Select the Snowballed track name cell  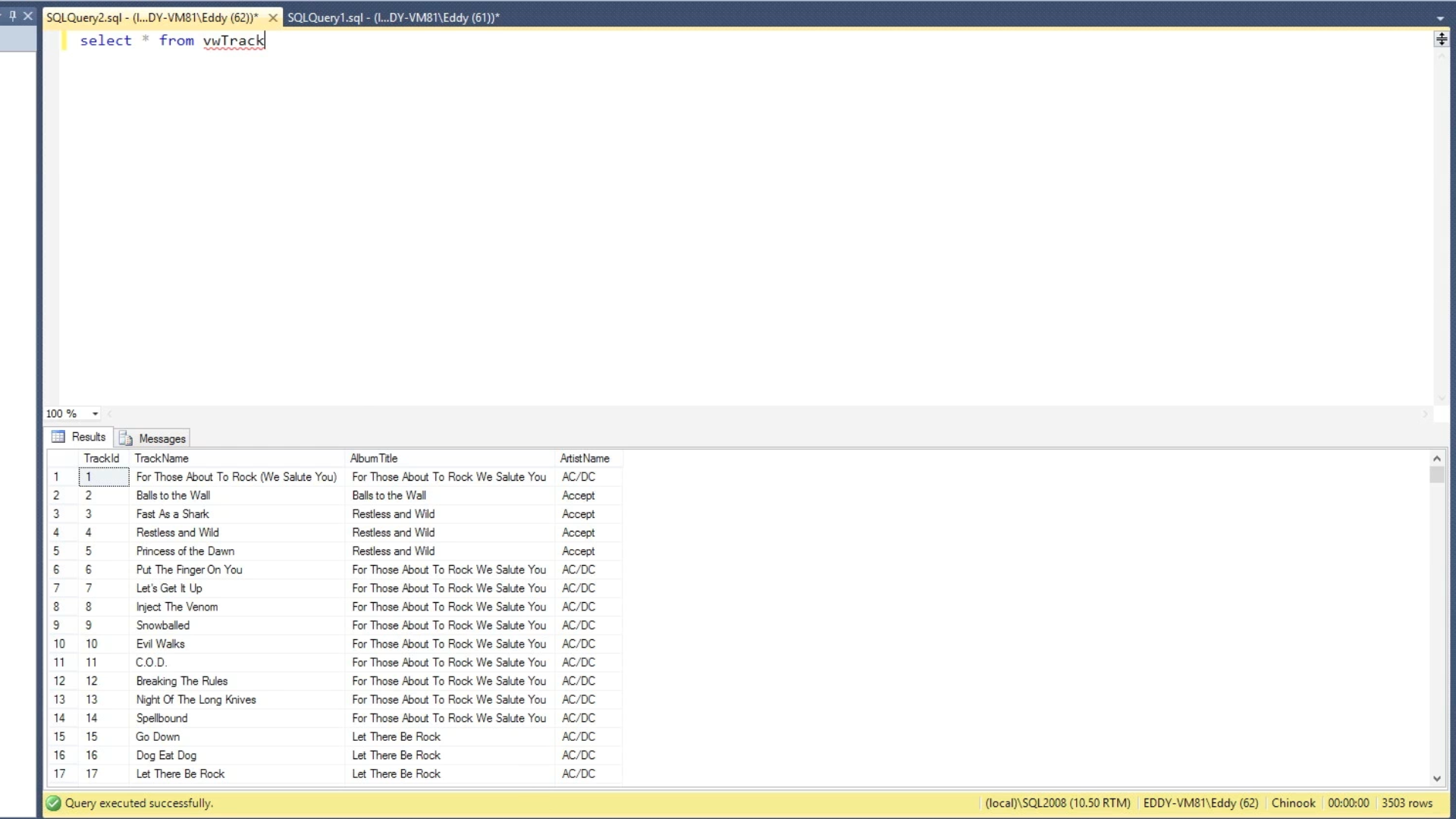[x=163, y=626]
